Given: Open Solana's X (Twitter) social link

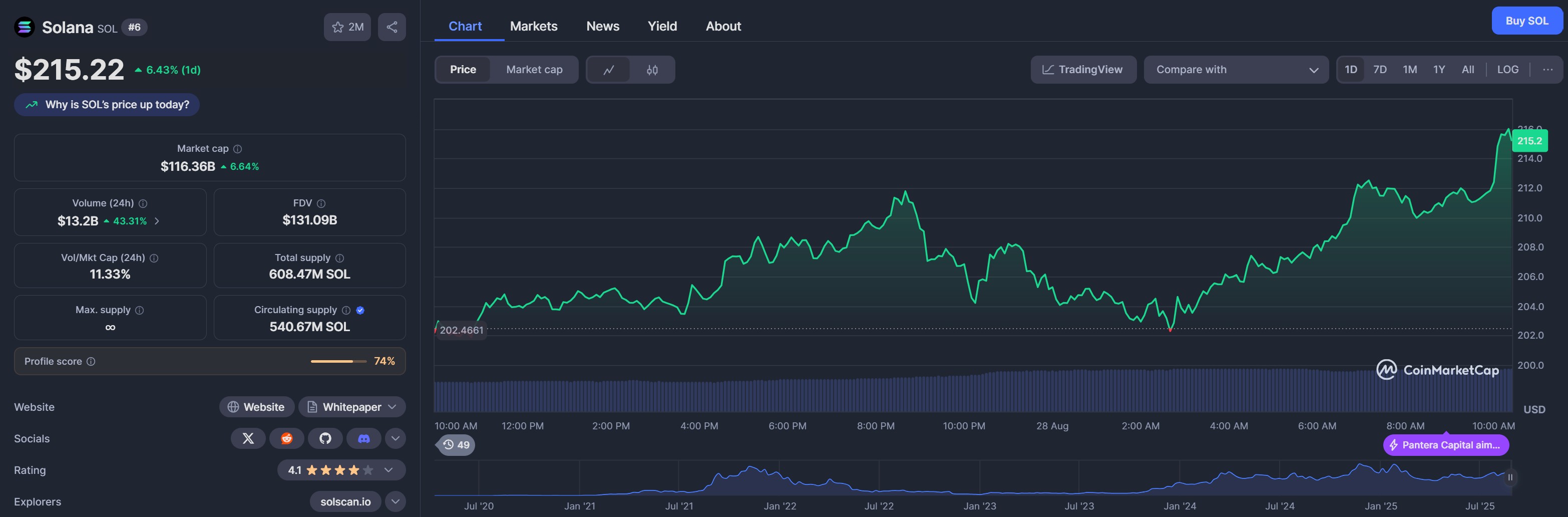Looking at the screenshot, I should (248, 438).
